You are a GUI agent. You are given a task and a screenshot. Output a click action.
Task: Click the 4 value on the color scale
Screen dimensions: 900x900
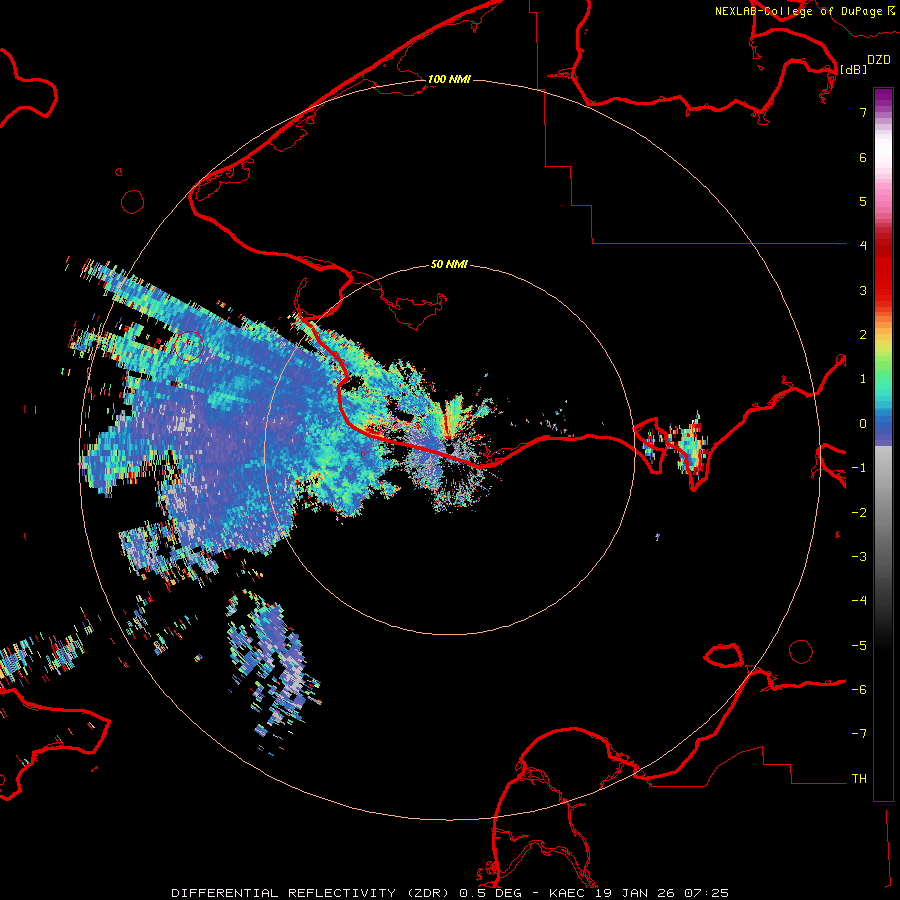pos(863,246)
